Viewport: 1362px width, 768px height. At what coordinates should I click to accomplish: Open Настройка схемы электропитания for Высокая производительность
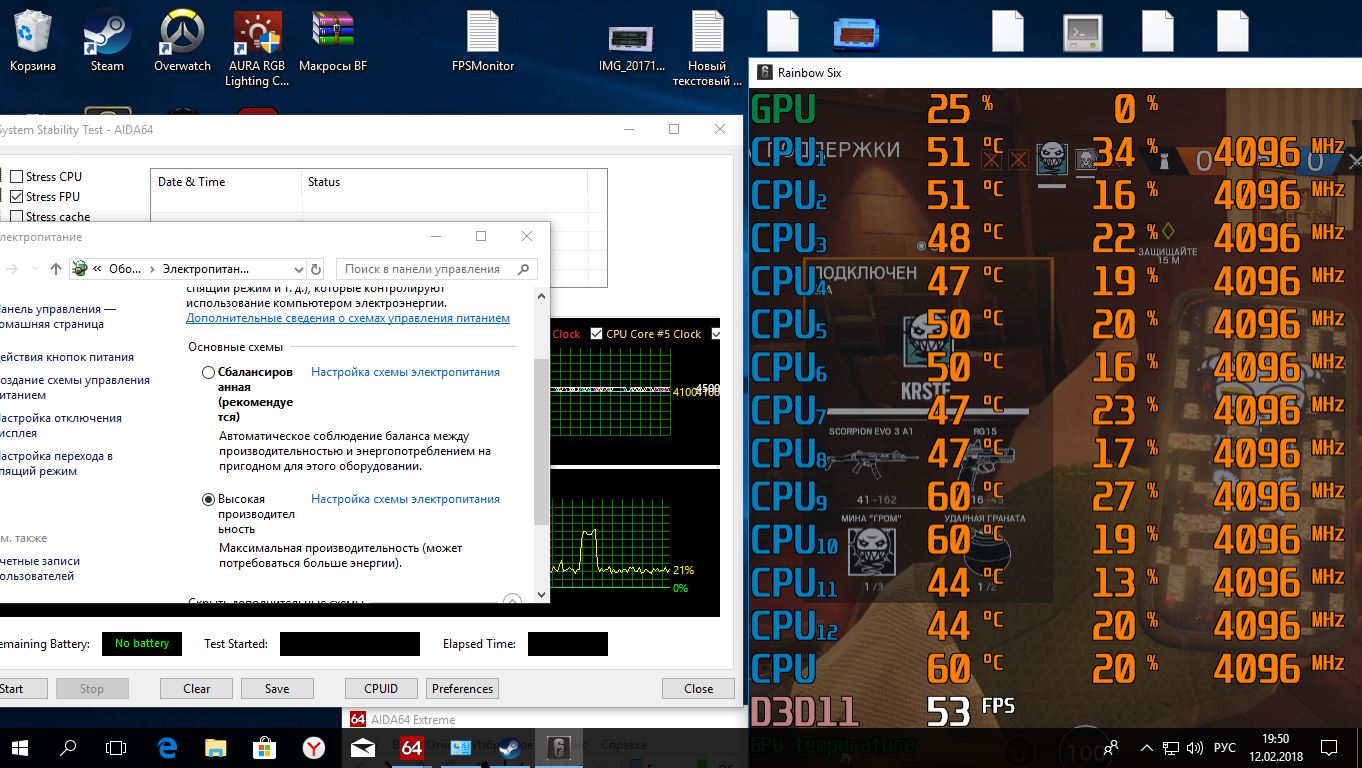point(405,499)
